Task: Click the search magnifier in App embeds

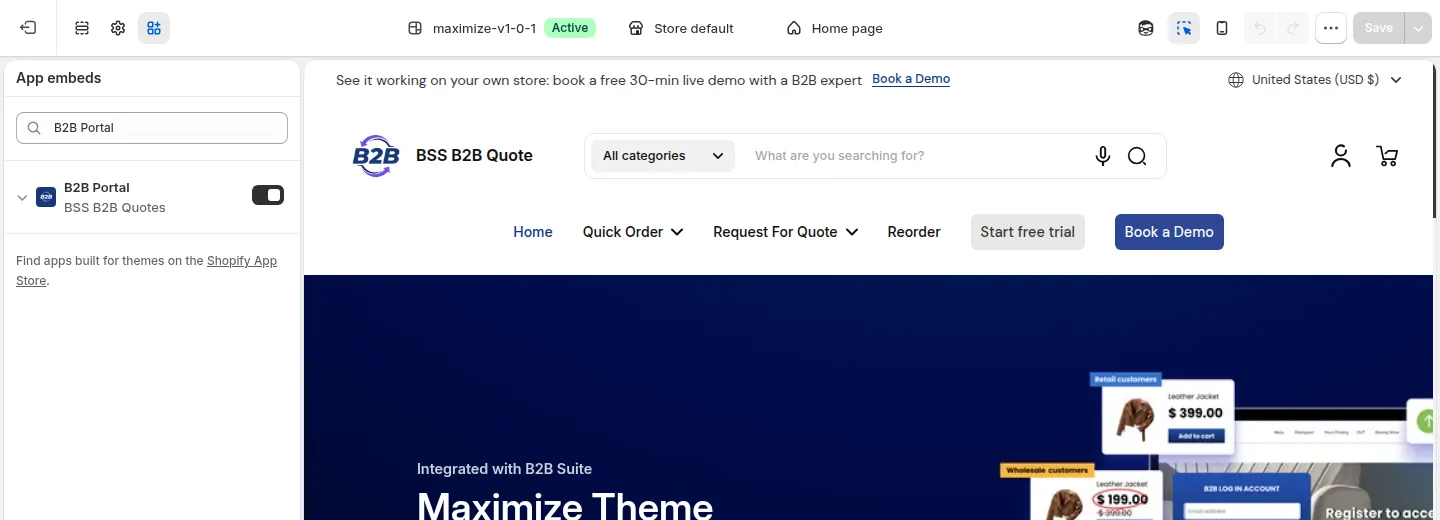Action: coord(34,128)
